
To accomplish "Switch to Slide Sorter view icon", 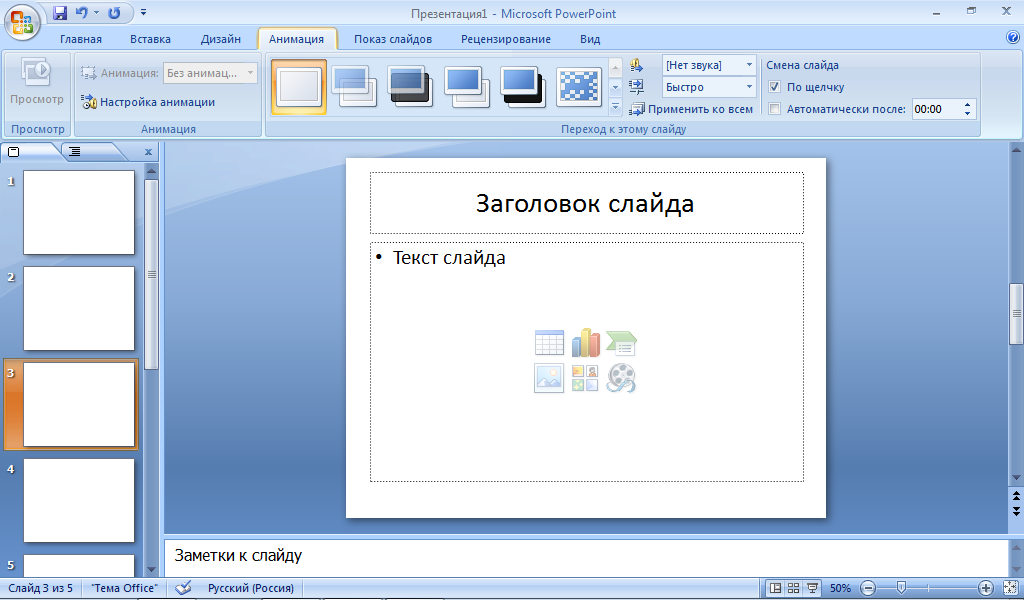I will point(793,588).
